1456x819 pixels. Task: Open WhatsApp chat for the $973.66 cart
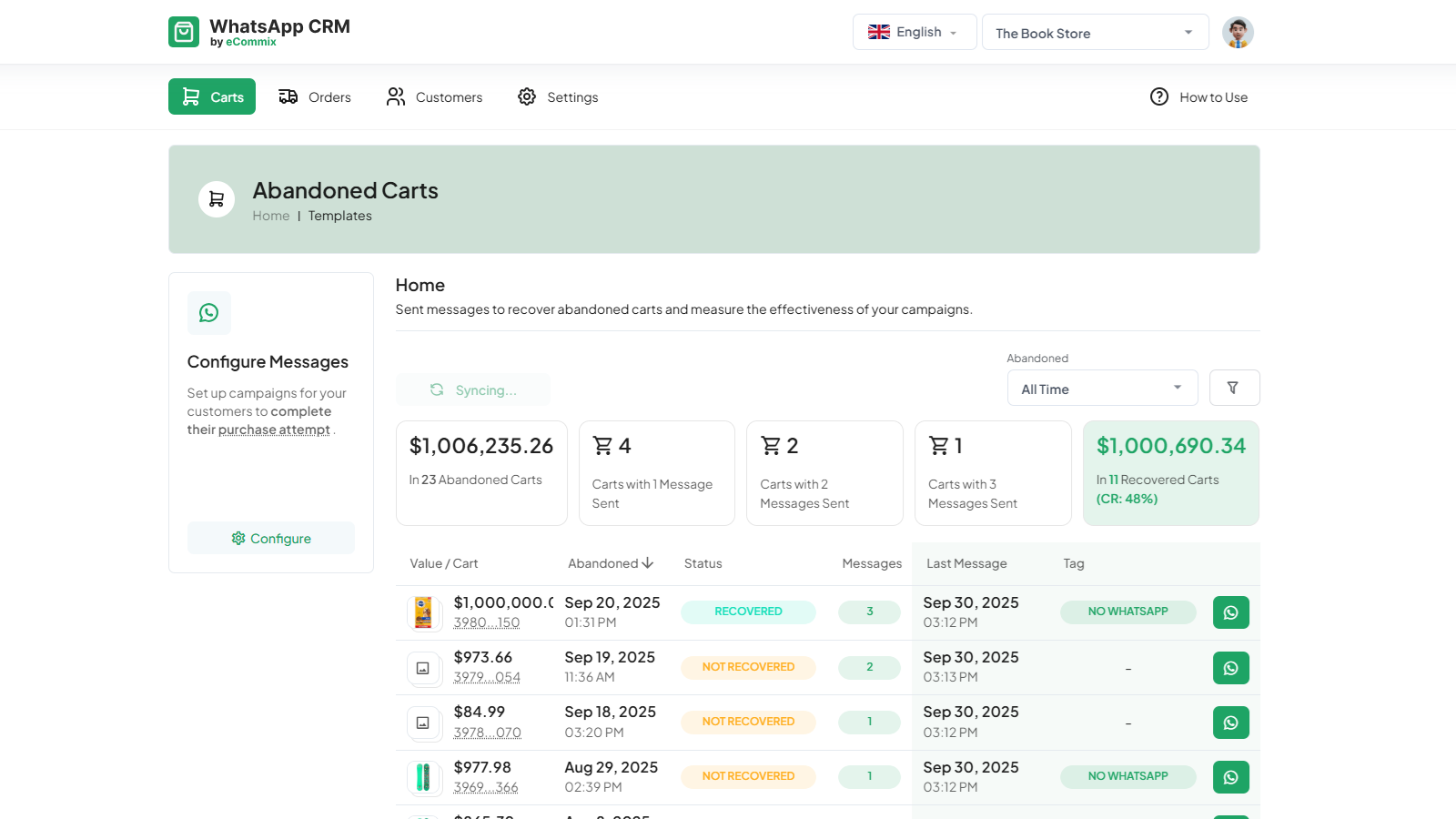click(1230, 668)
